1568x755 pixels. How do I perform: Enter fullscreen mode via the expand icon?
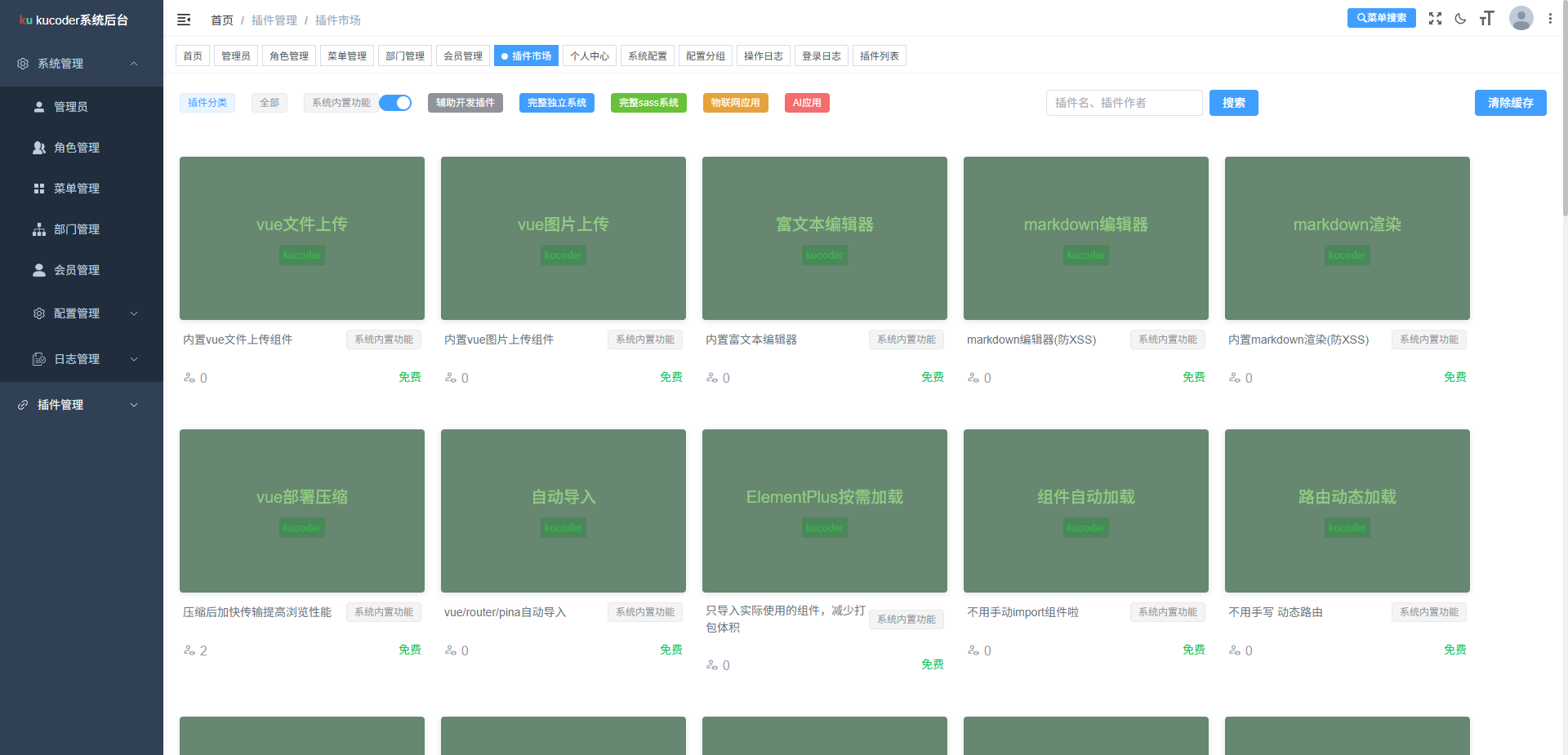pyautogui.click(x=1435, y=19)
